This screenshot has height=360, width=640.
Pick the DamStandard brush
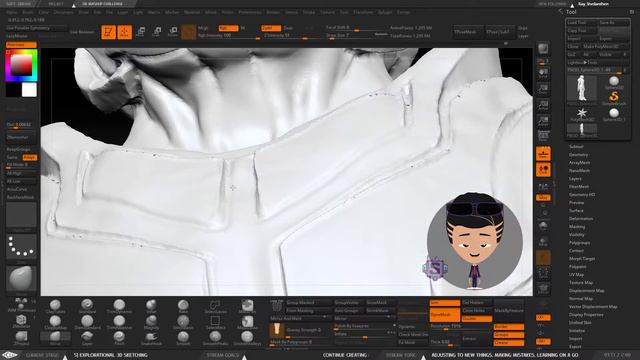[x=87, y=322]
